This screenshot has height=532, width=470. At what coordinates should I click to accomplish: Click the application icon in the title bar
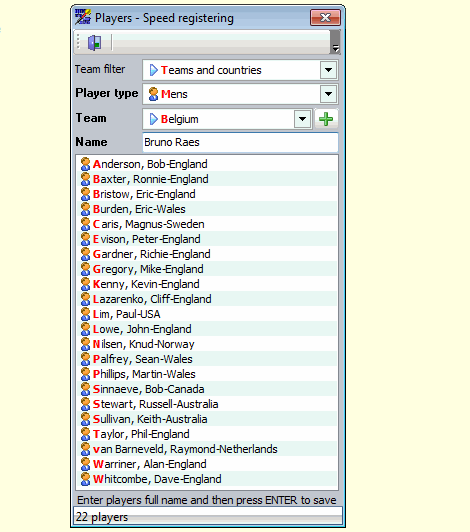click(x=83, y=17)
